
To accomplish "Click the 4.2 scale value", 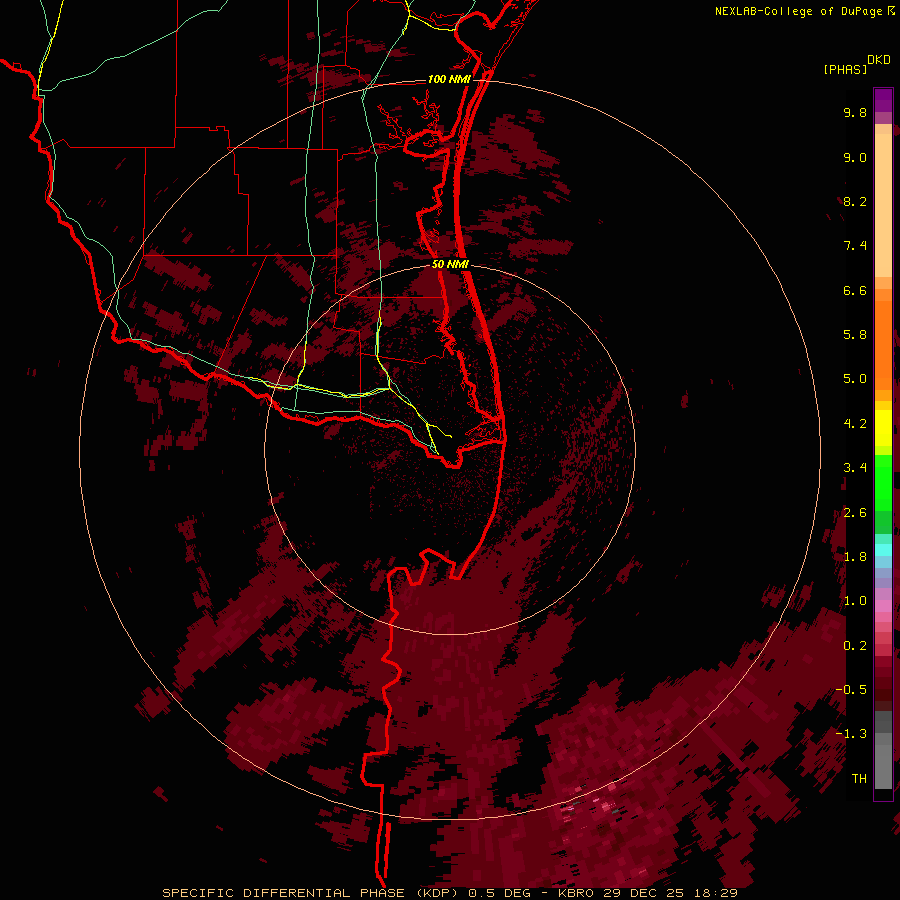I will [x=855, y=424].
